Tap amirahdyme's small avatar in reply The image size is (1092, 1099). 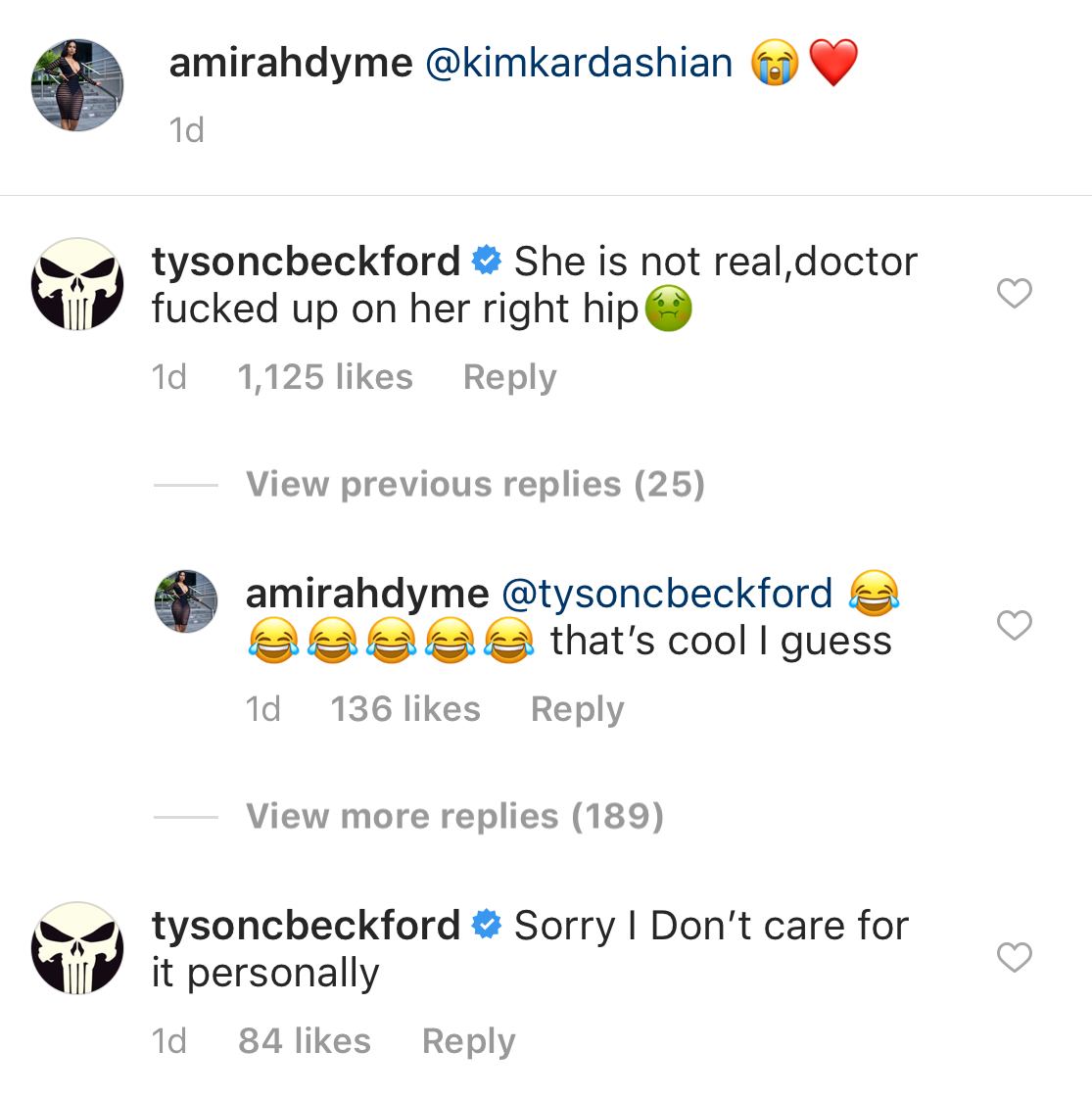[186, 600]
